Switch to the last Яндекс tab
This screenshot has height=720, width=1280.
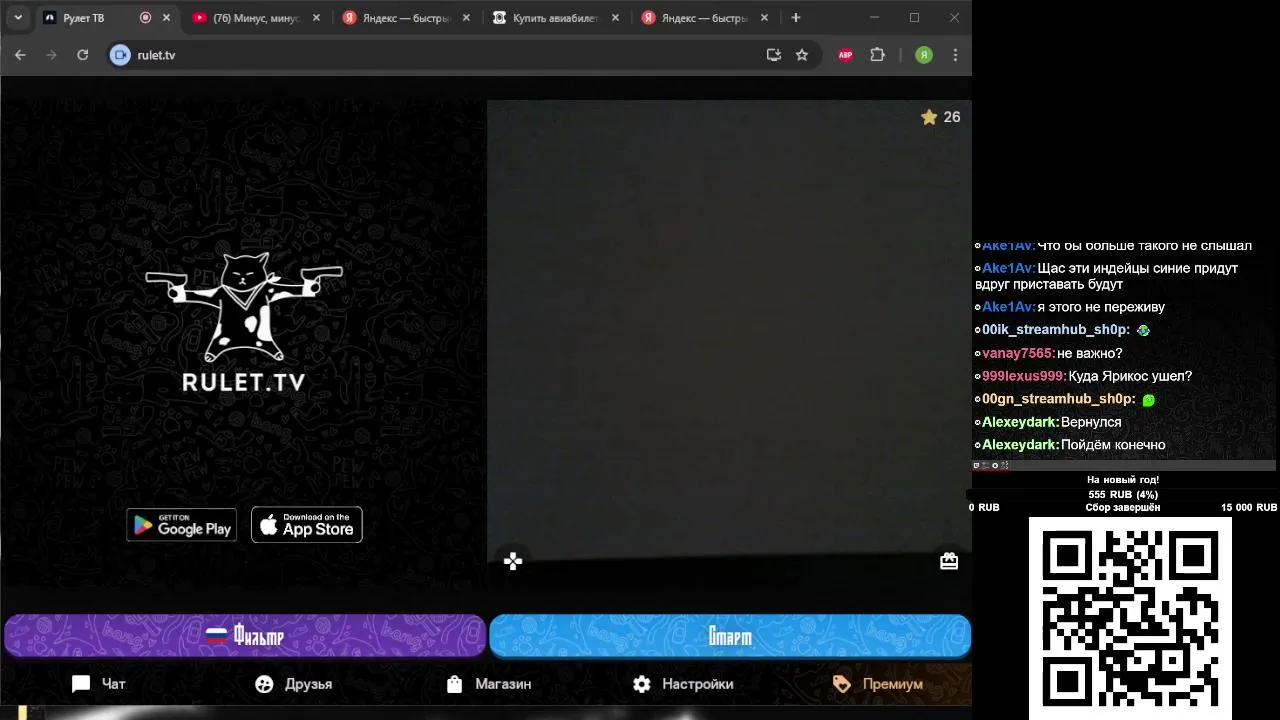pyautogui.click(x=706, y=18)
